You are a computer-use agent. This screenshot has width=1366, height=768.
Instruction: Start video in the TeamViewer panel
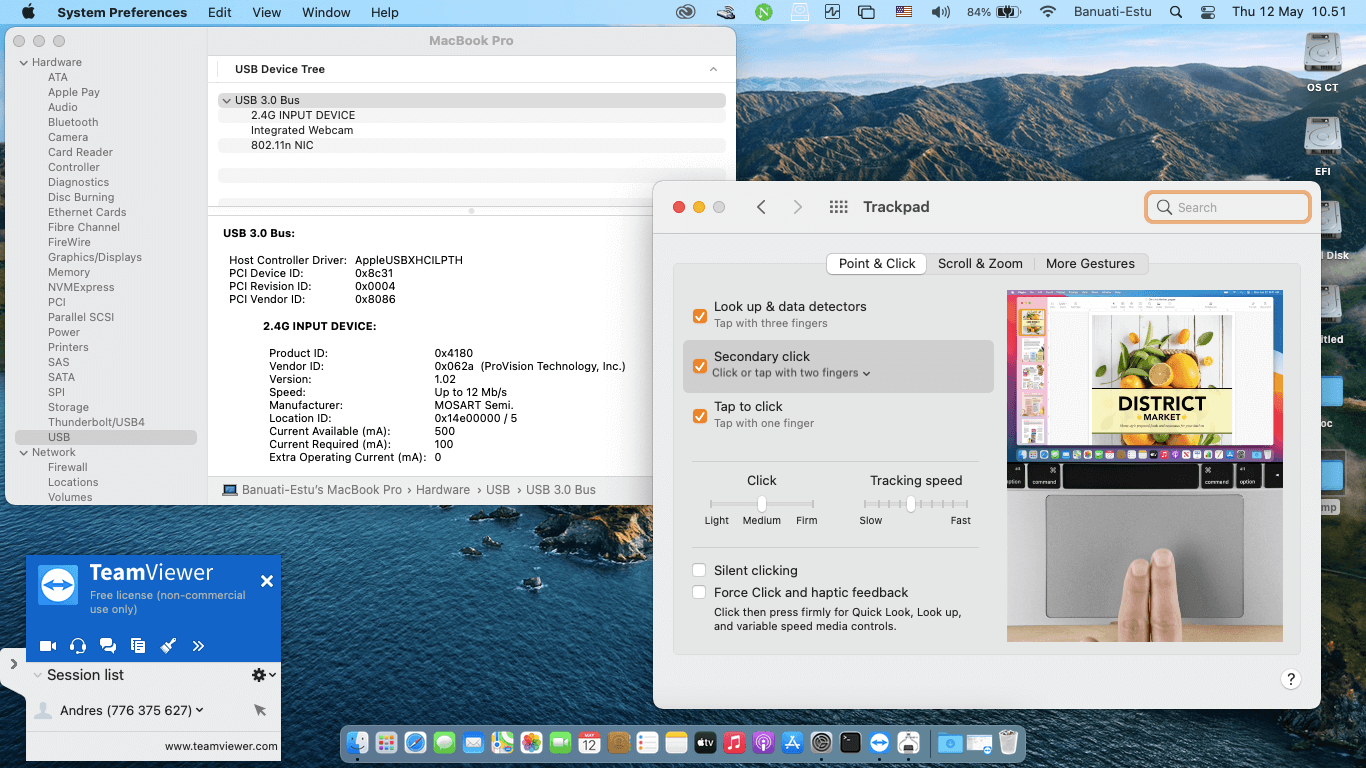(47, 646)
